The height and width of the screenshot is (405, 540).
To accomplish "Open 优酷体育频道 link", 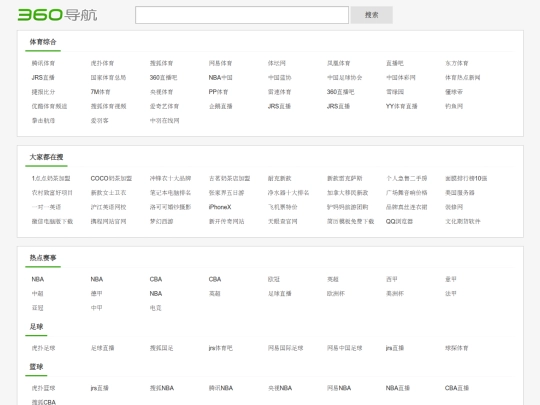I will (49, 106).
